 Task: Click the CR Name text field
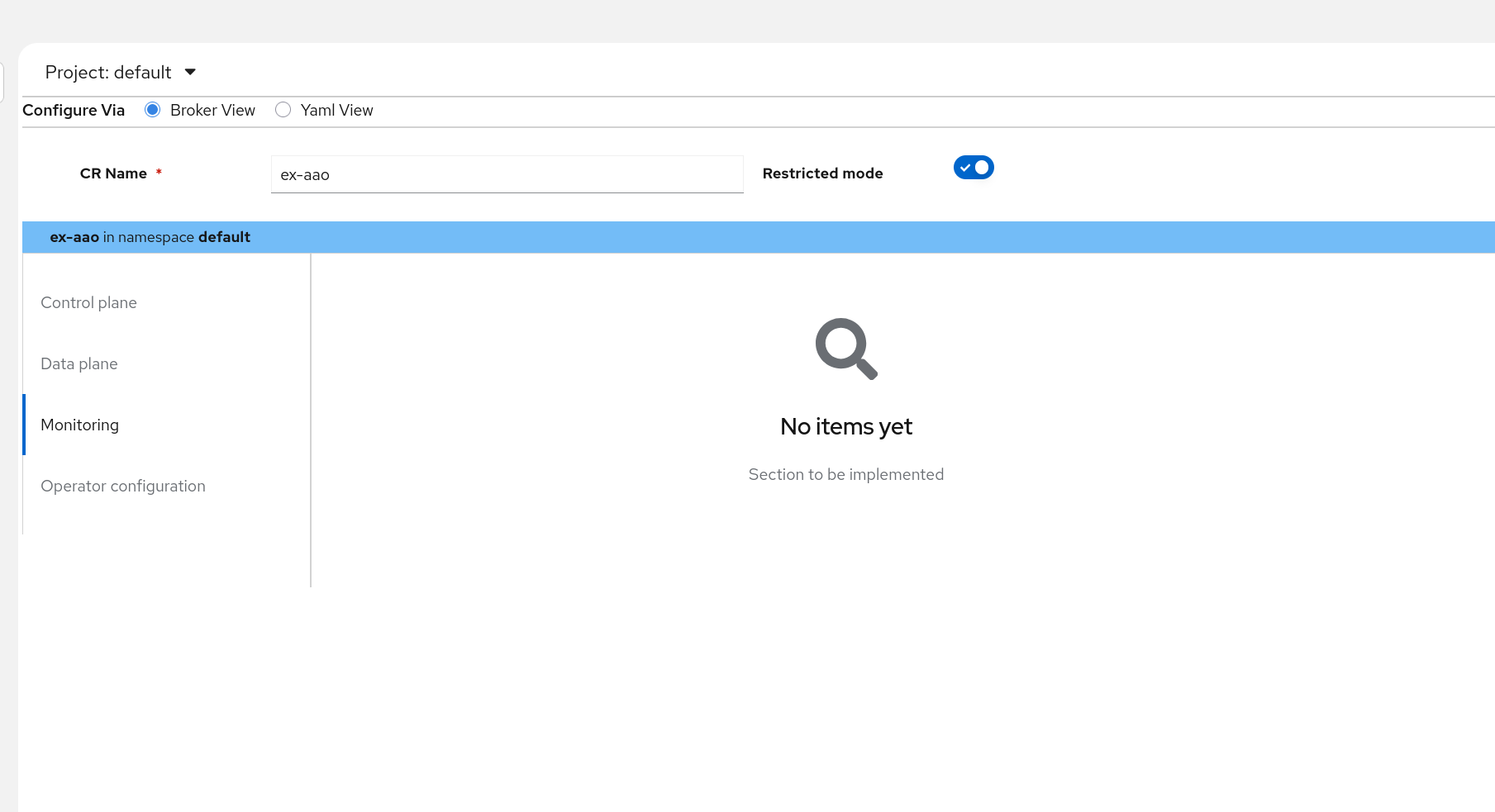tap(507, 175)
